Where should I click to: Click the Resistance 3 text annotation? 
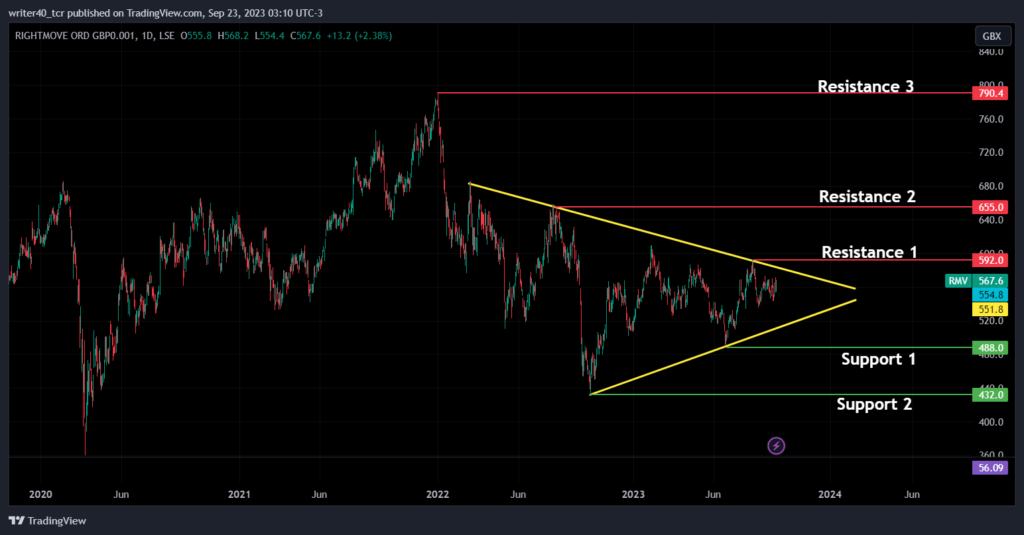coord(865,86)
